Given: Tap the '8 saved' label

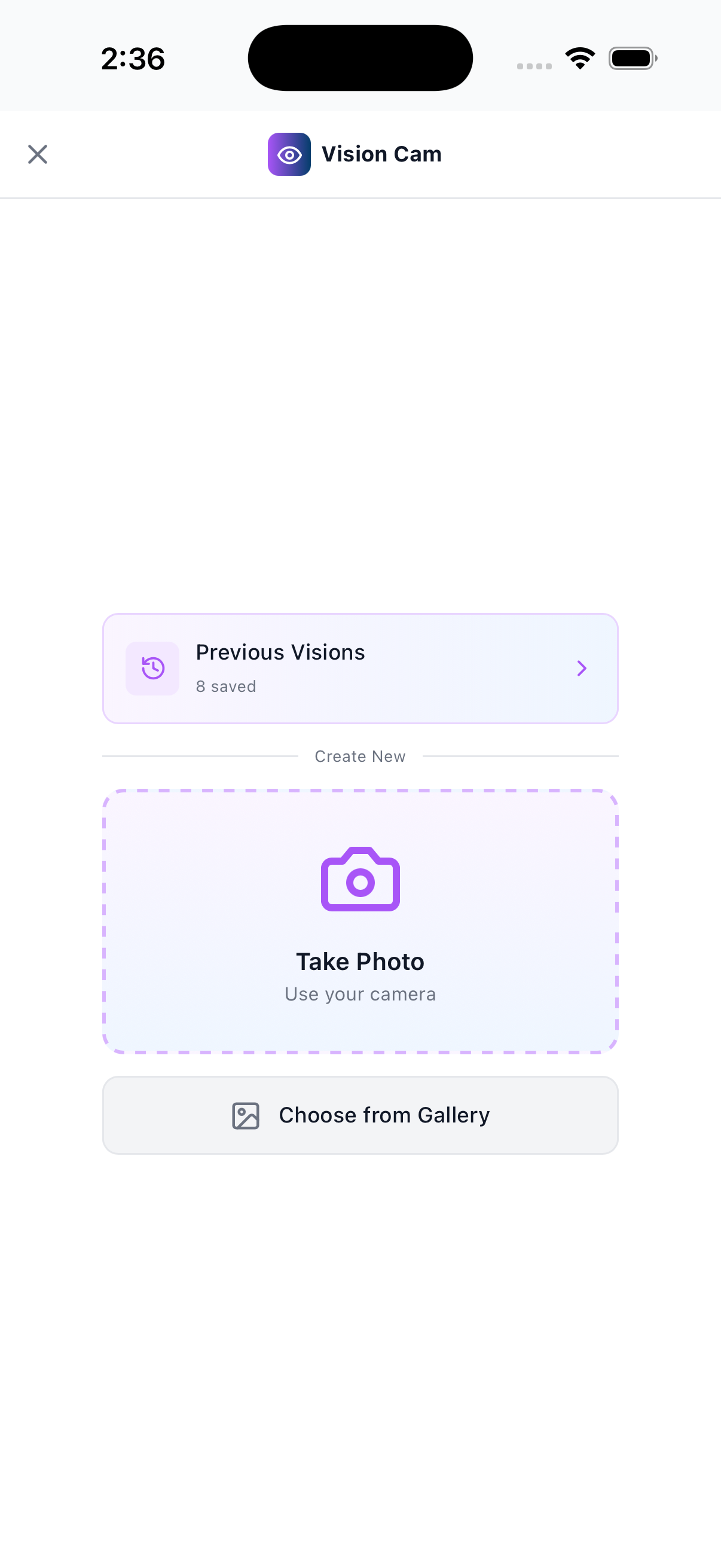Looking at the screenshot, I should tap(226, 686).
